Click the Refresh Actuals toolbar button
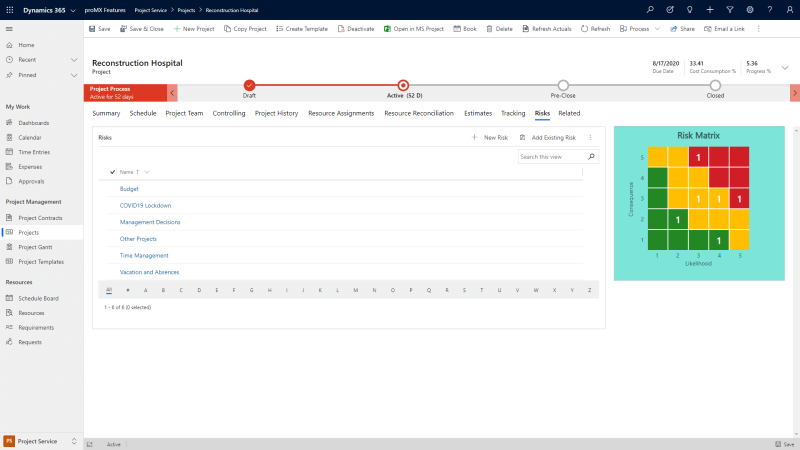The height and width of the screenshot is (450, 800). point(546,29)
